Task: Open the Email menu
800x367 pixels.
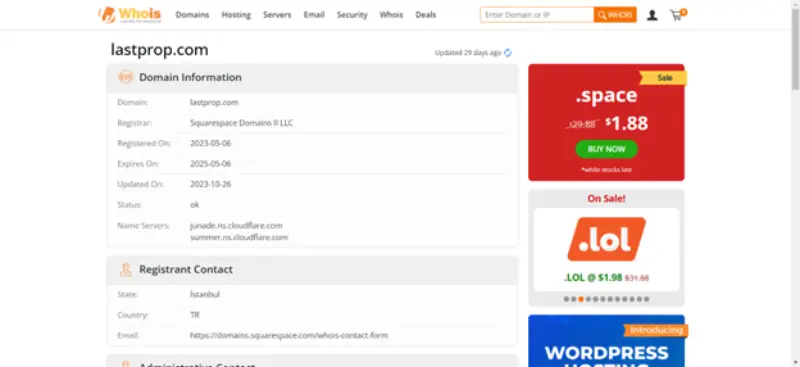Action: coord(314,15)
